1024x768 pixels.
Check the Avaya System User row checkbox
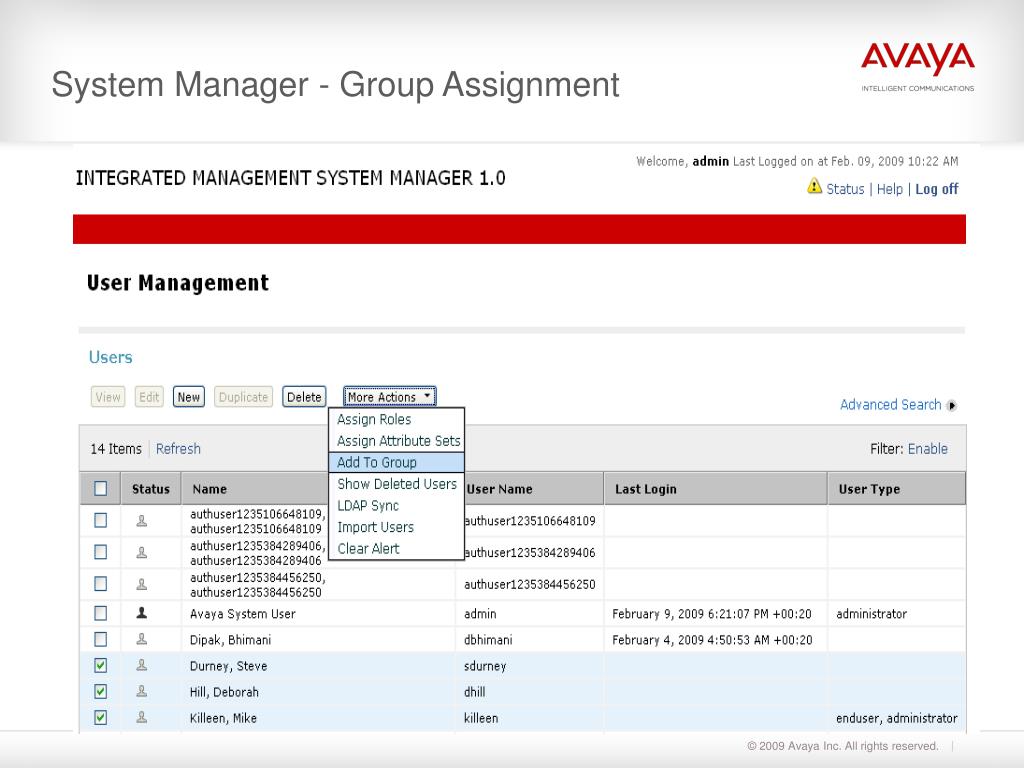[101, 613]
